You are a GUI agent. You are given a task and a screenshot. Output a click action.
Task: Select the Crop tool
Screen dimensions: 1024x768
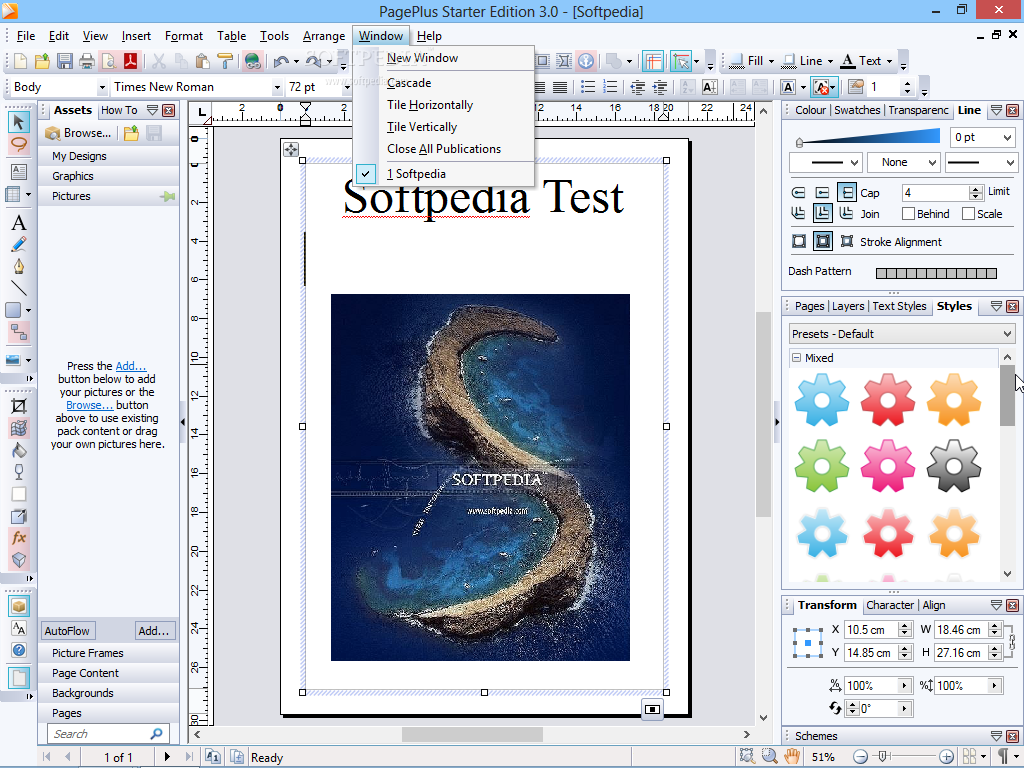click(19, 406)
